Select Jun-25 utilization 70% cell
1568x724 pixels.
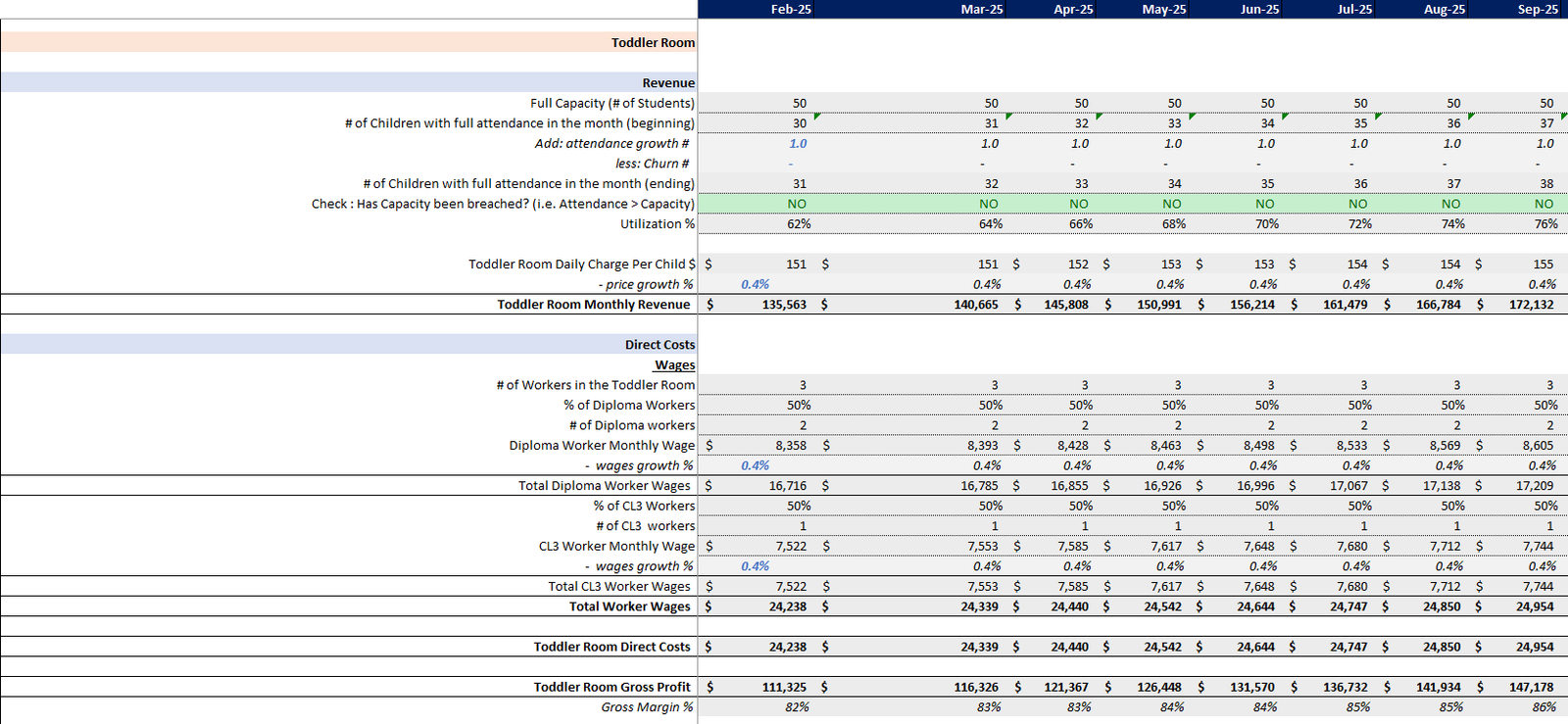tap(1266, 223)
